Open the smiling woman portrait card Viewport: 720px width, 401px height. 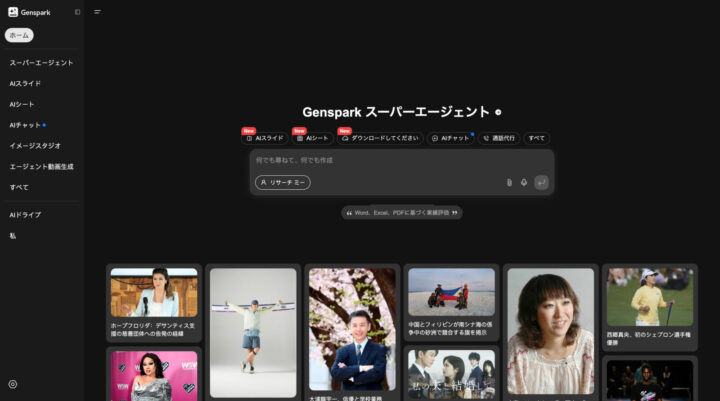[551, 333]
